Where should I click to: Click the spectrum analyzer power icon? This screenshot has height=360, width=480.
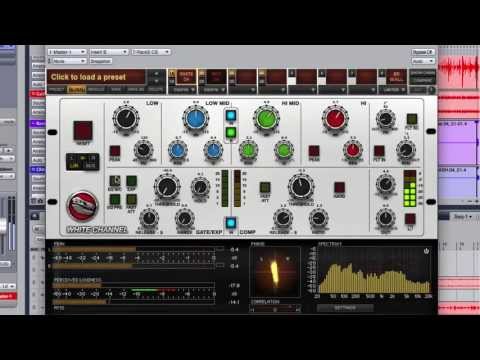(x=426, y=251)
